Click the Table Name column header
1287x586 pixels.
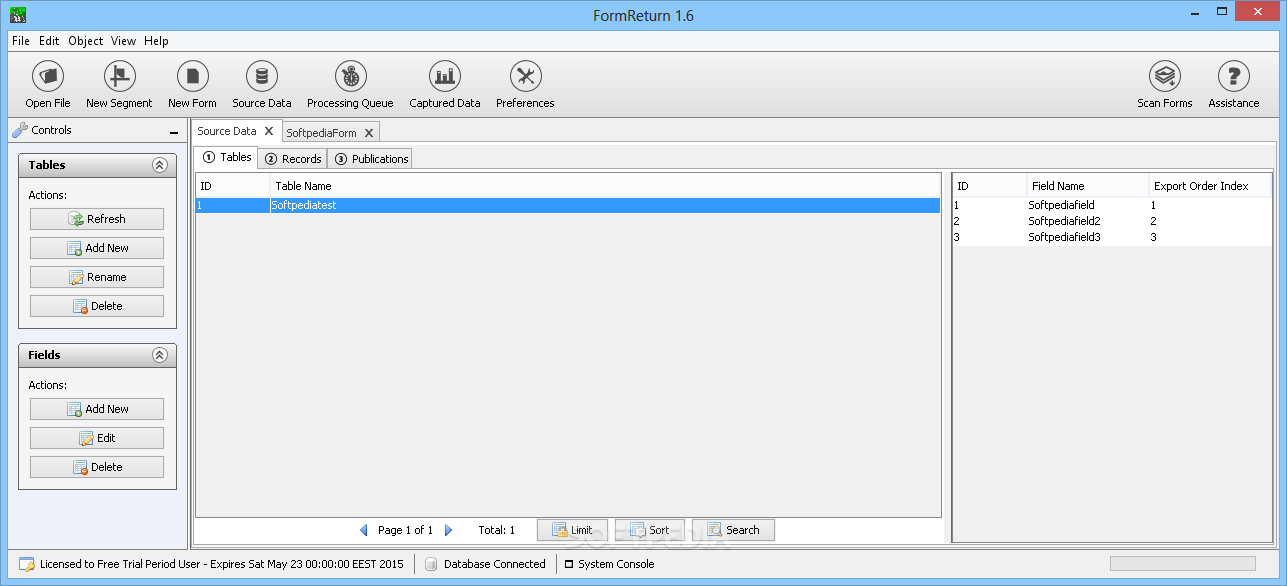click(x=605, y=186)
